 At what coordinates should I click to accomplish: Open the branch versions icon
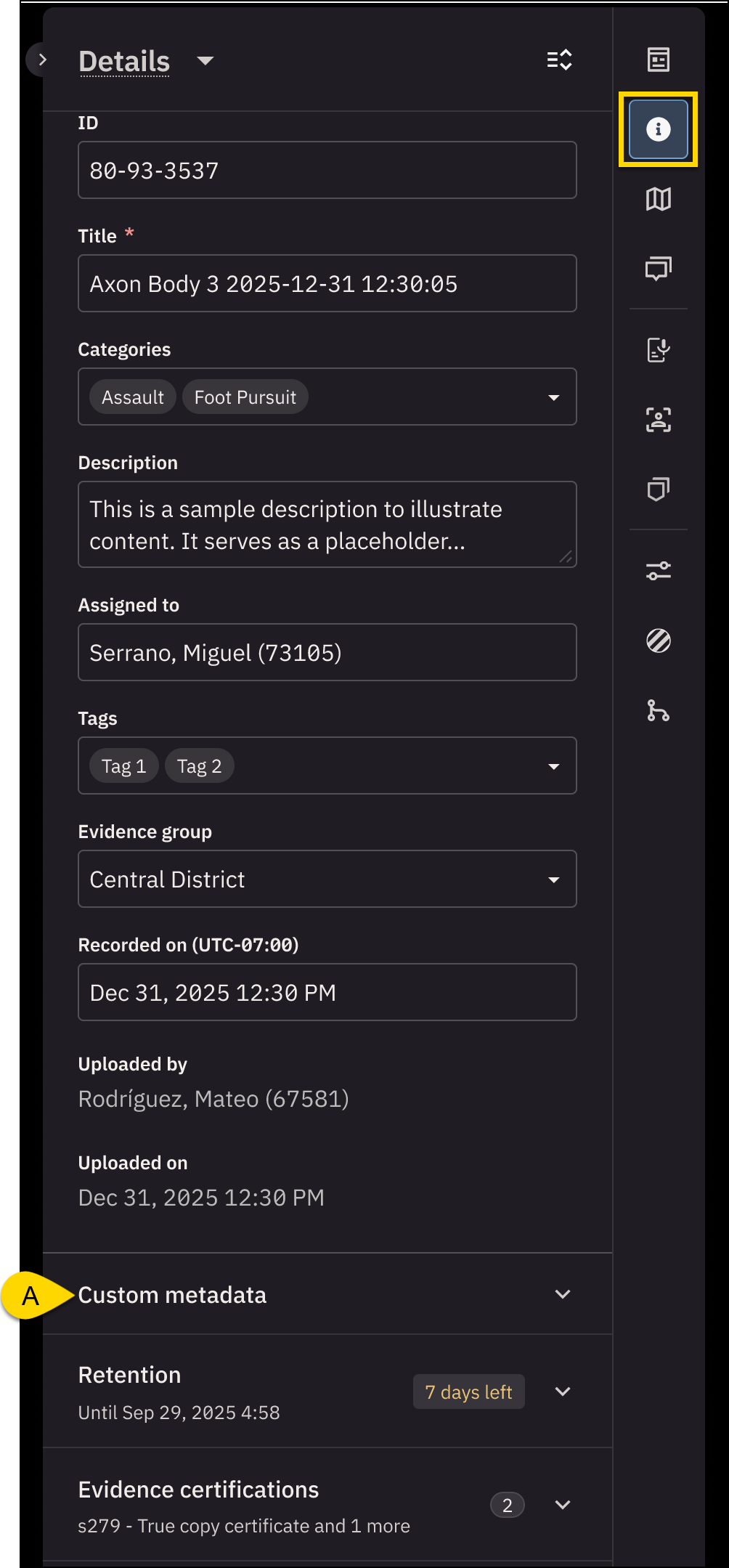point(658,710)
